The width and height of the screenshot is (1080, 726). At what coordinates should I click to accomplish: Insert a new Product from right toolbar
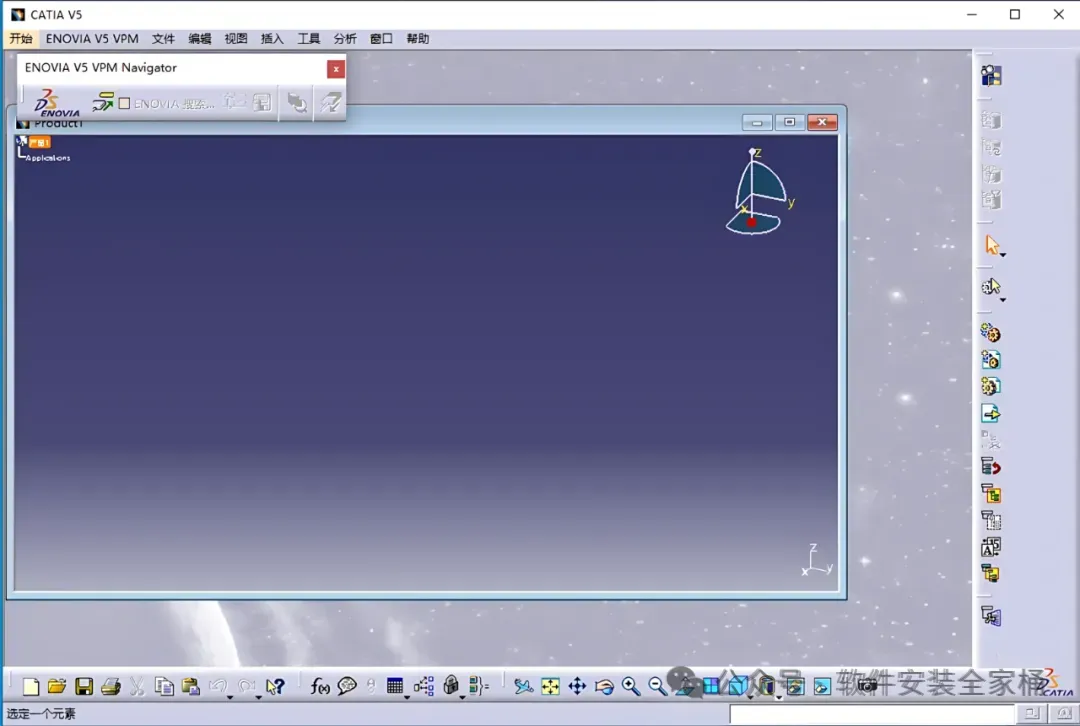click(x=990, y=360)
